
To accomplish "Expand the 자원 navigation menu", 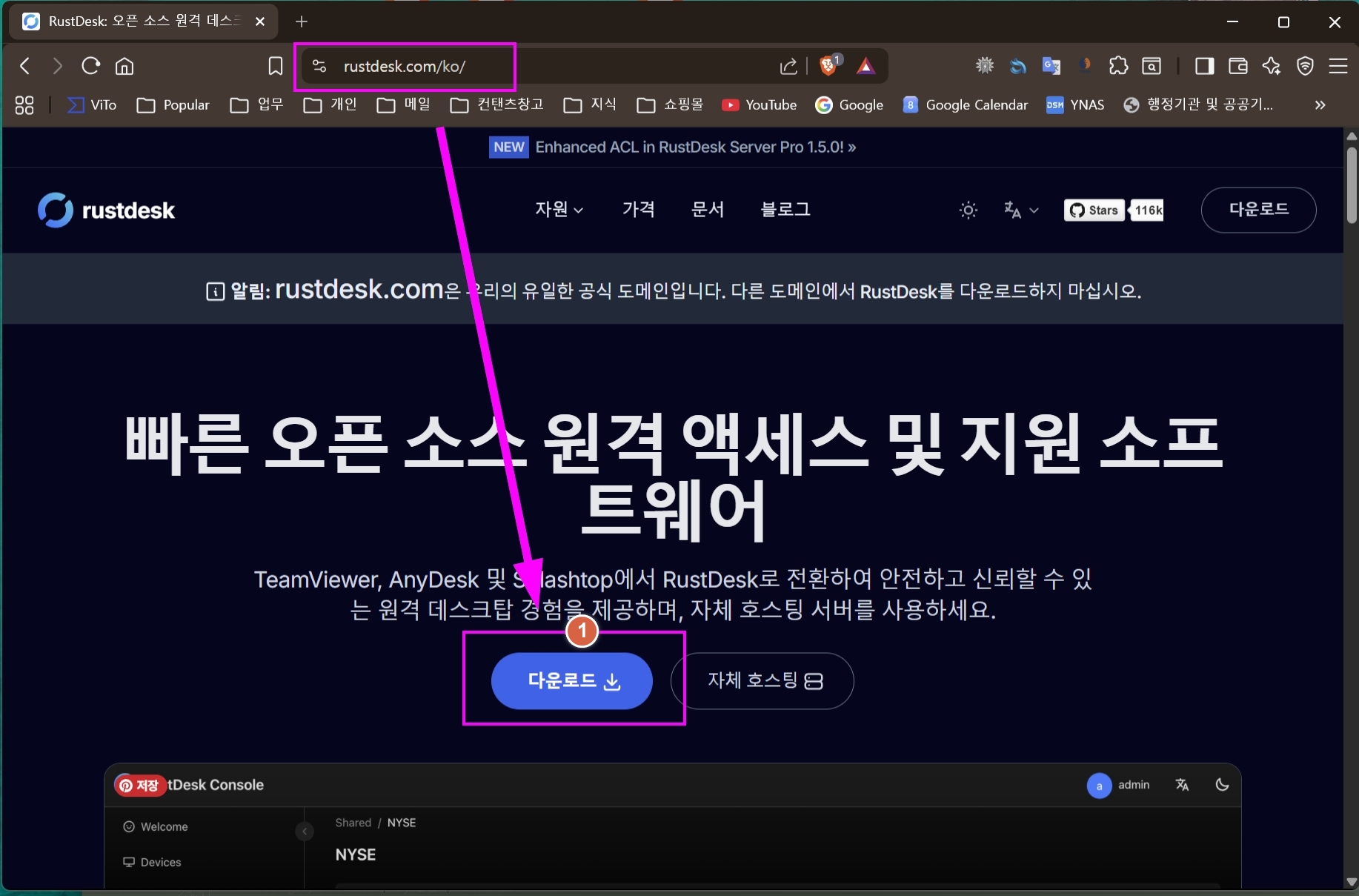I will [x=559, y=210].
